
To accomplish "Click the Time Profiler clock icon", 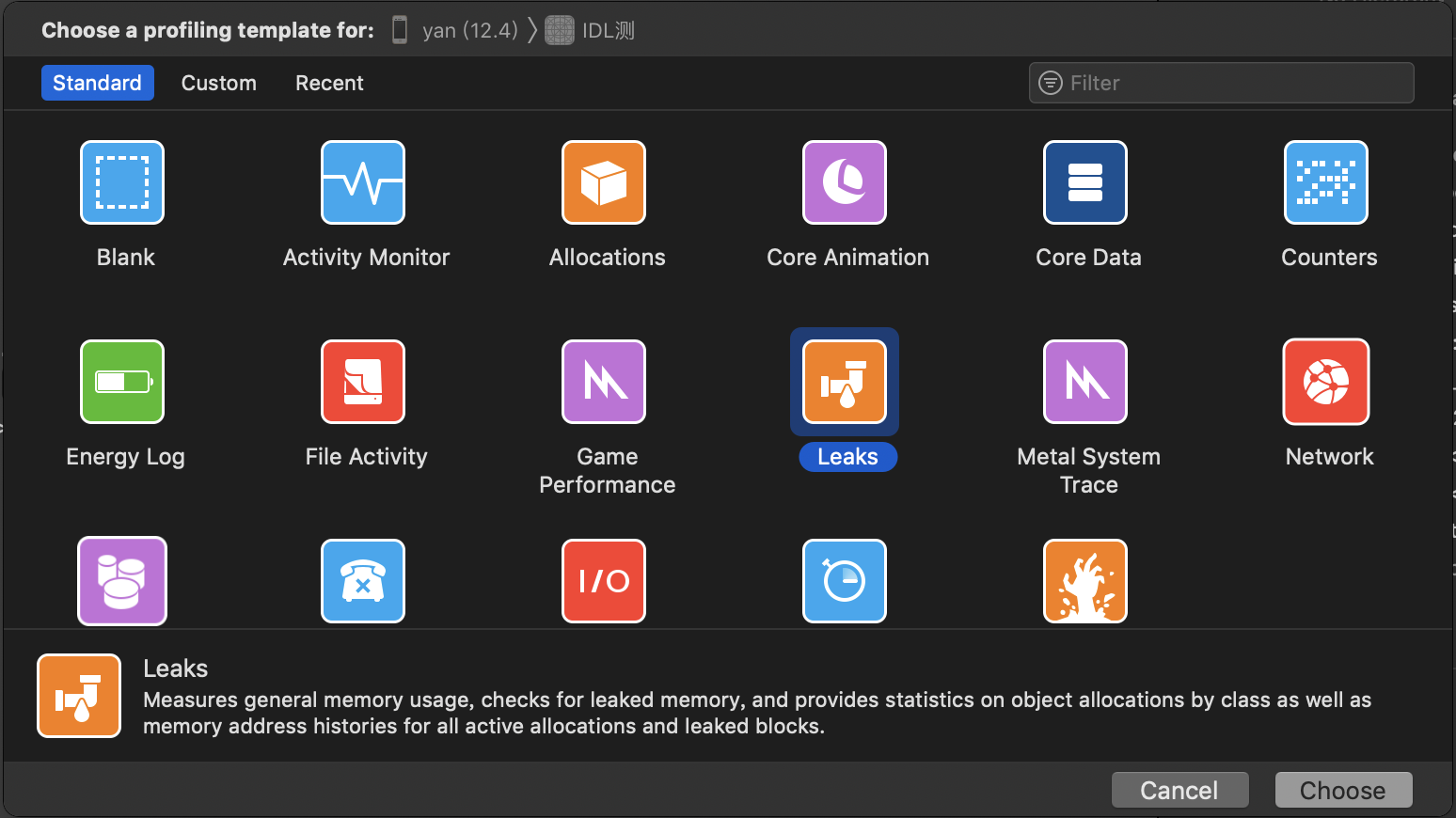I will (845, 581).
